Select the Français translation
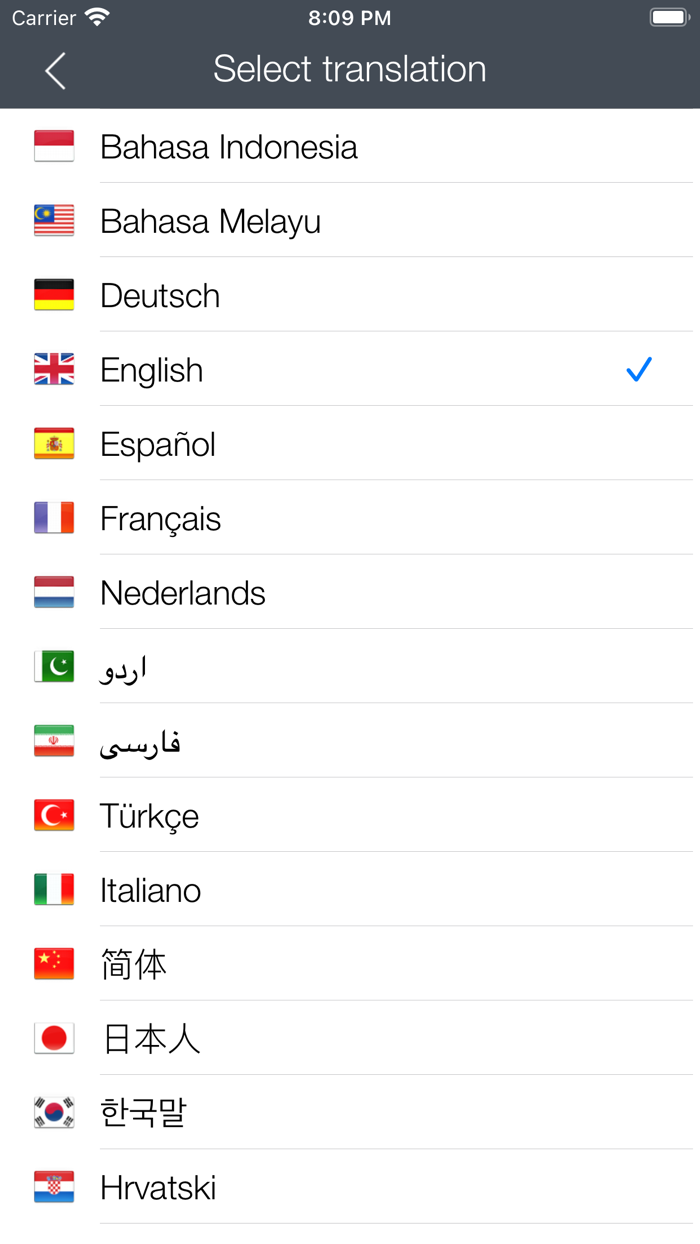The width and height of the screenshot is (700, 1244). (x=161, y=519)
